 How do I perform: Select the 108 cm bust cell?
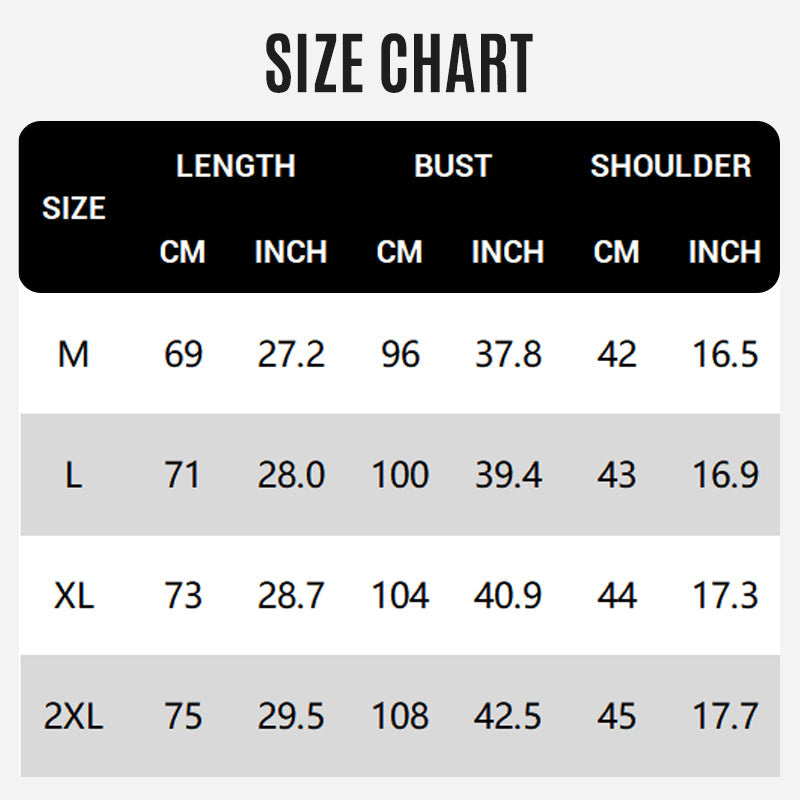pyautogui.click(x=400, y=717)
